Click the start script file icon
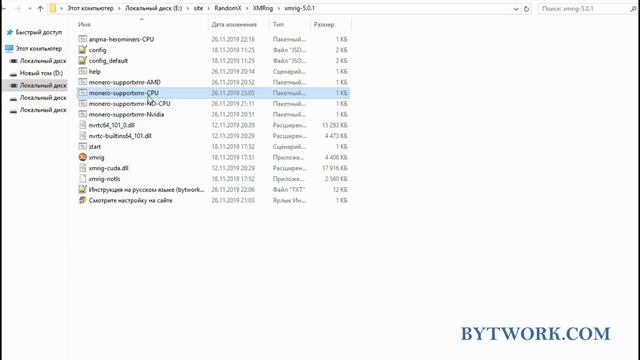The image size is (640, 360). point(82,147)
